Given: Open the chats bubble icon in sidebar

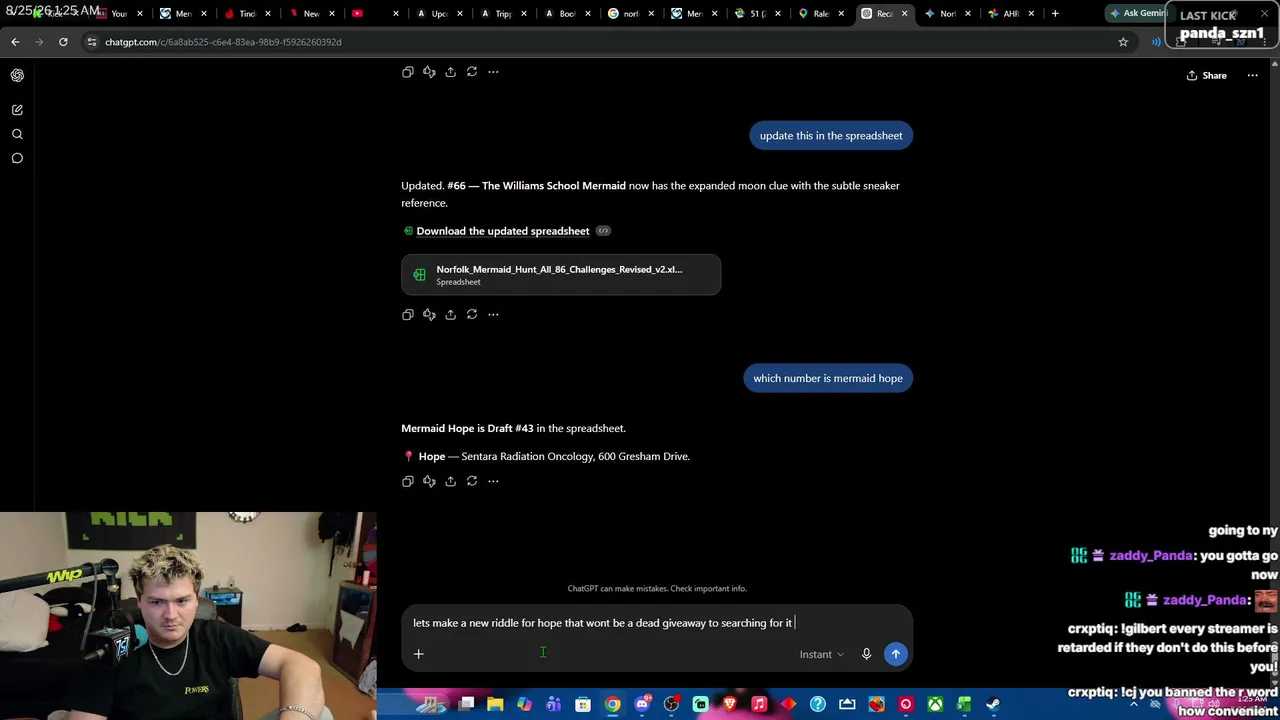Looking at the screenshot, I should tap(17, 158).
